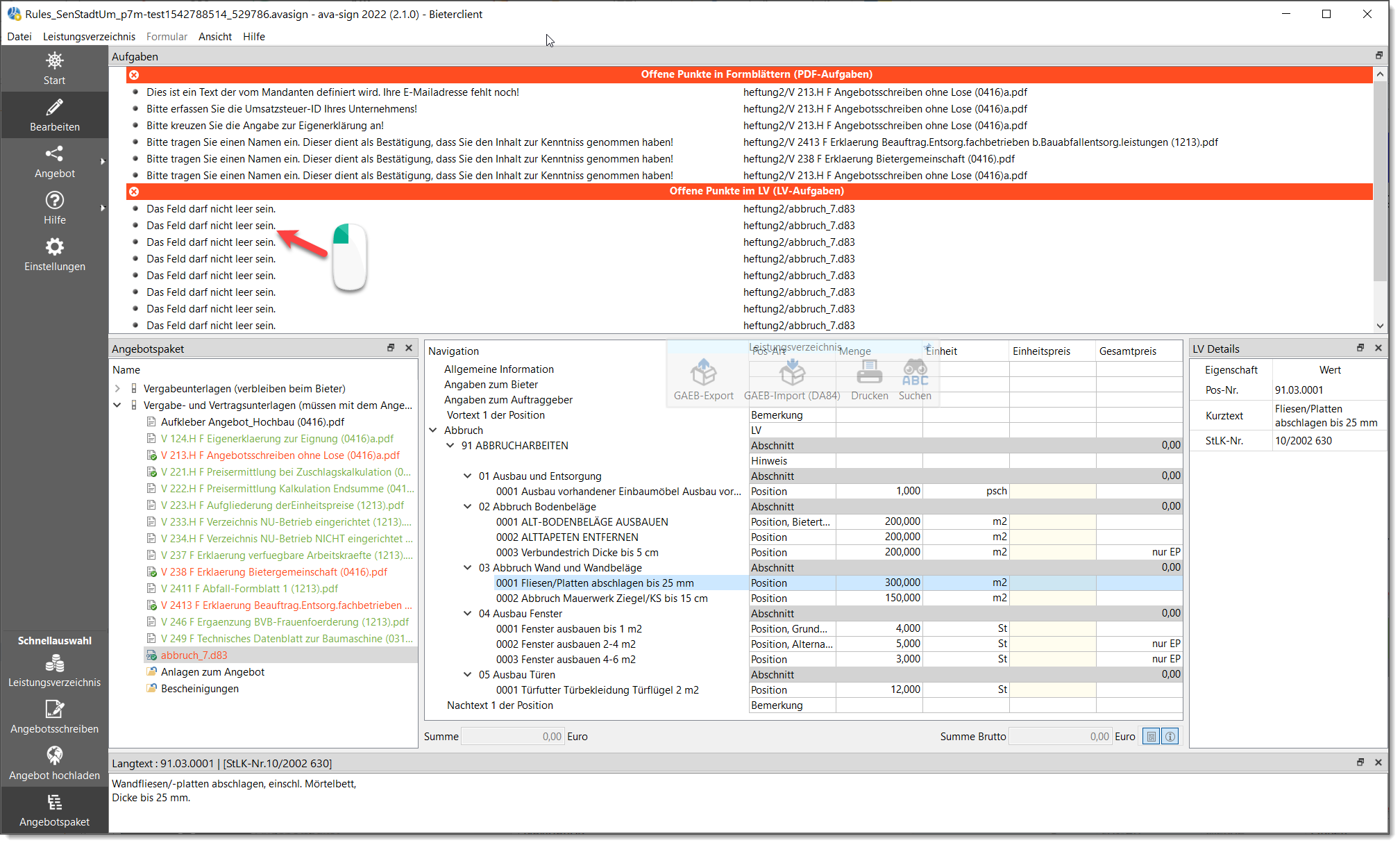
Task: Close the Angebotspaket panel
Action: pyautogui.click(x=409, y=348)
